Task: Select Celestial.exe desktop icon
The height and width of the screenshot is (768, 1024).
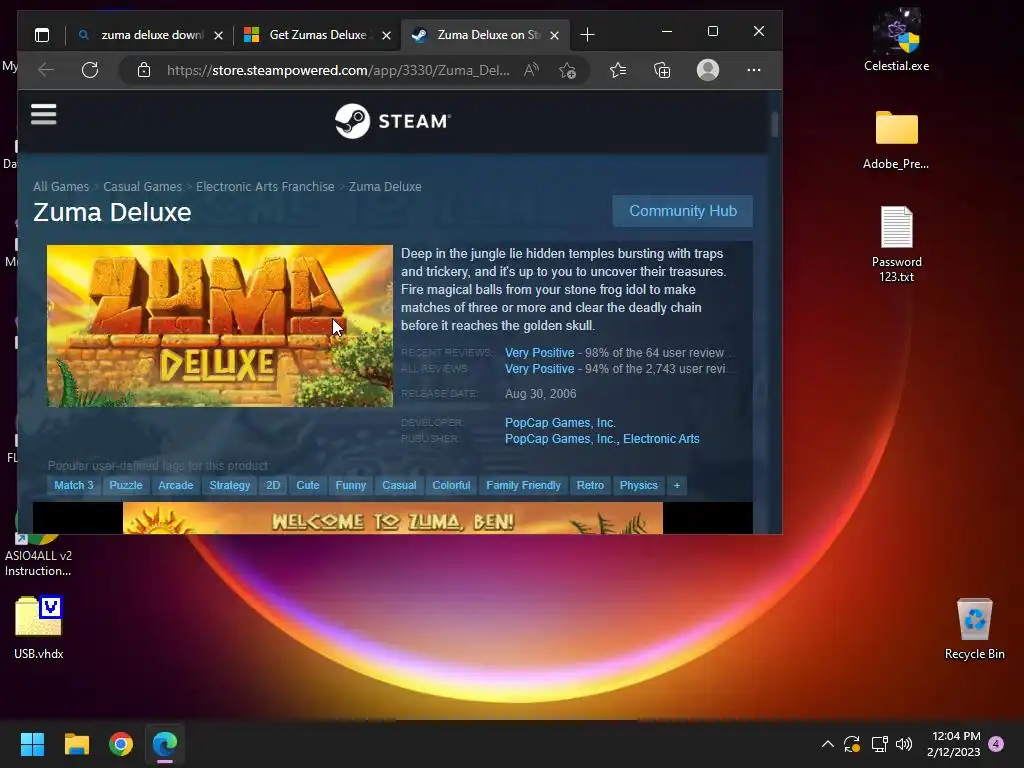Action: tap(897, 40)
